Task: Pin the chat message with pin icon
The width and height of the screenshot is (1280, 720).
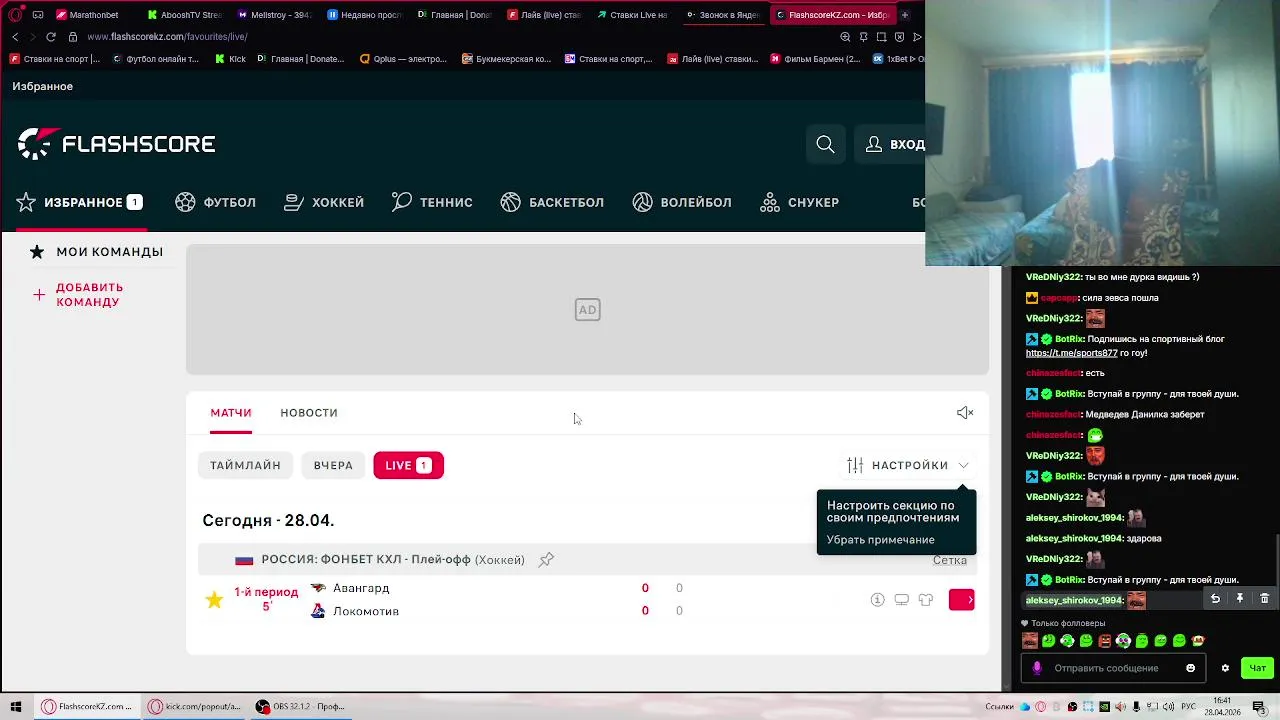Action: (1240, 599)
